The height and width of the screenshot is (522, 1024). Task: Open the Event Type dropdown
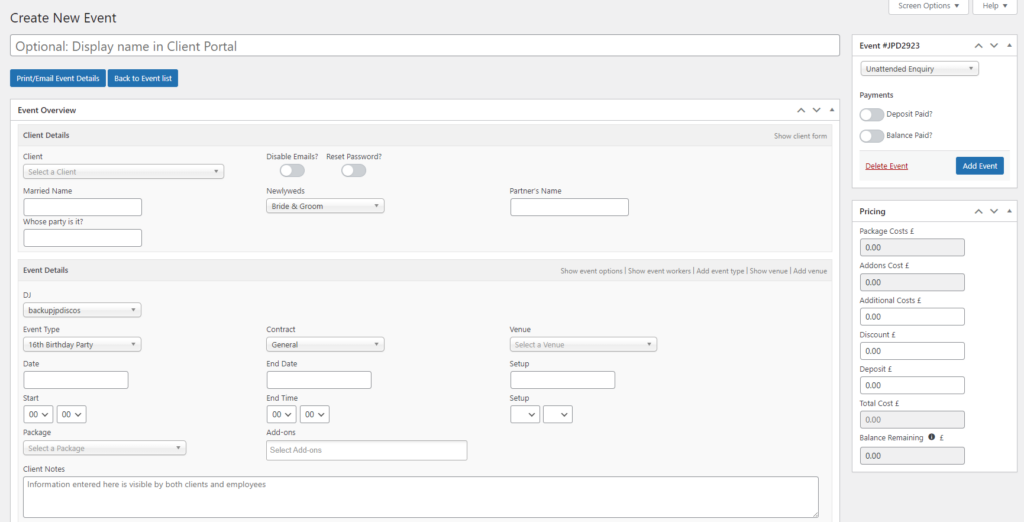point(82,344)
